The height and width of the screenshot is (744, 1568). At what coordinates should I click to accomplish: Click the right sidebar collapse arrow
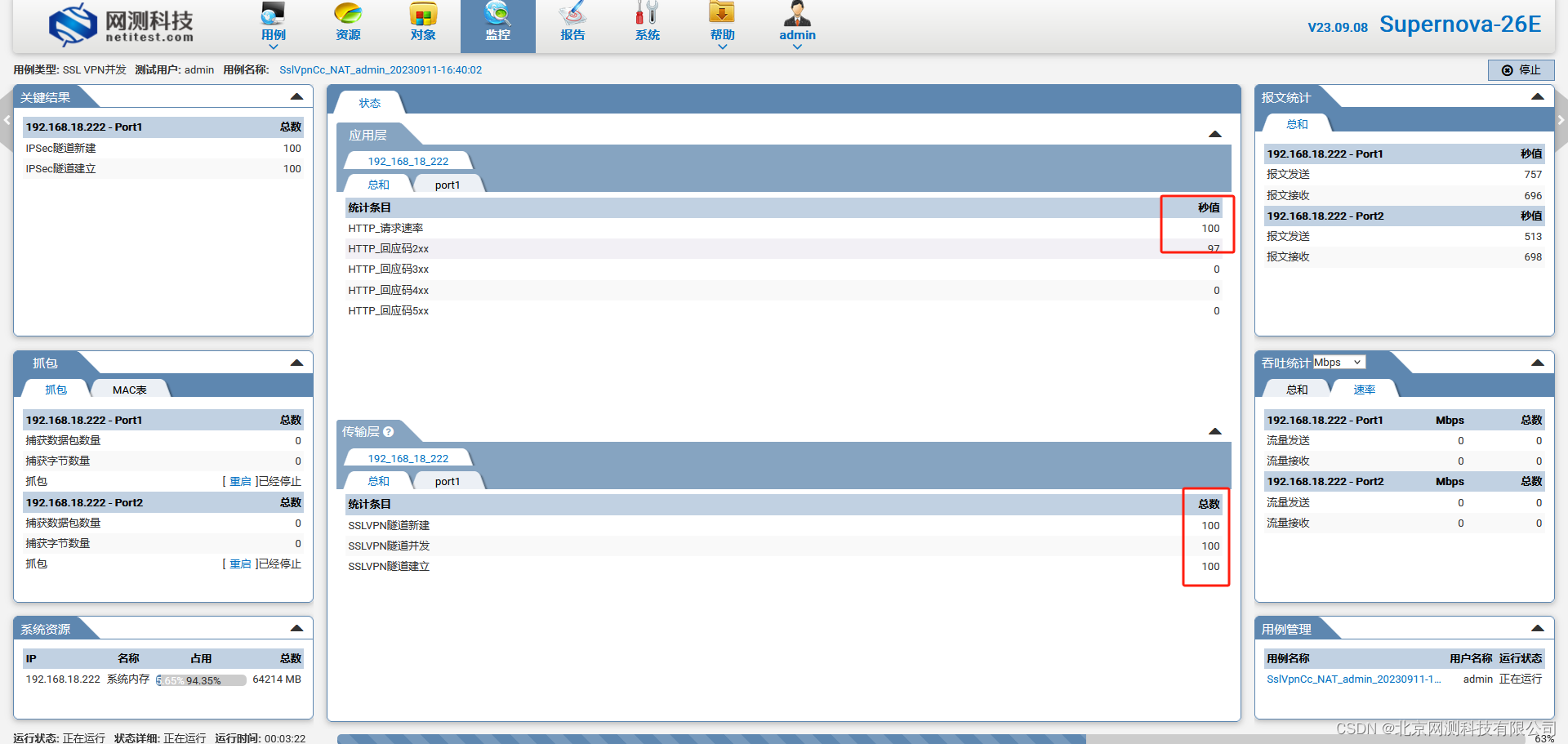[1561, 120]
